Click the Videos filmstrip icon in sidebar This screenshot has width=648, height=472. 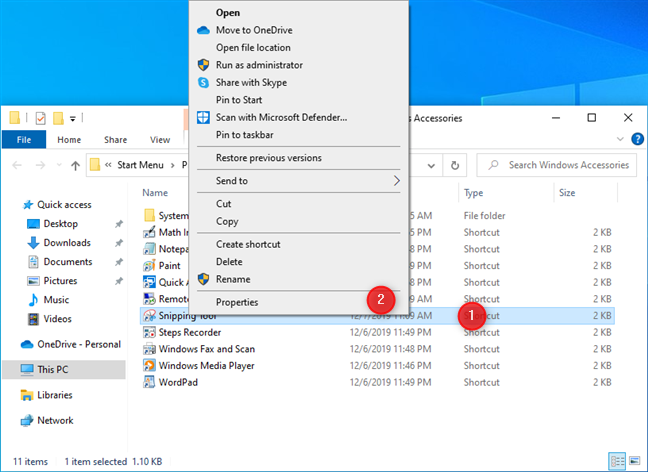click(x=33, y=319)
